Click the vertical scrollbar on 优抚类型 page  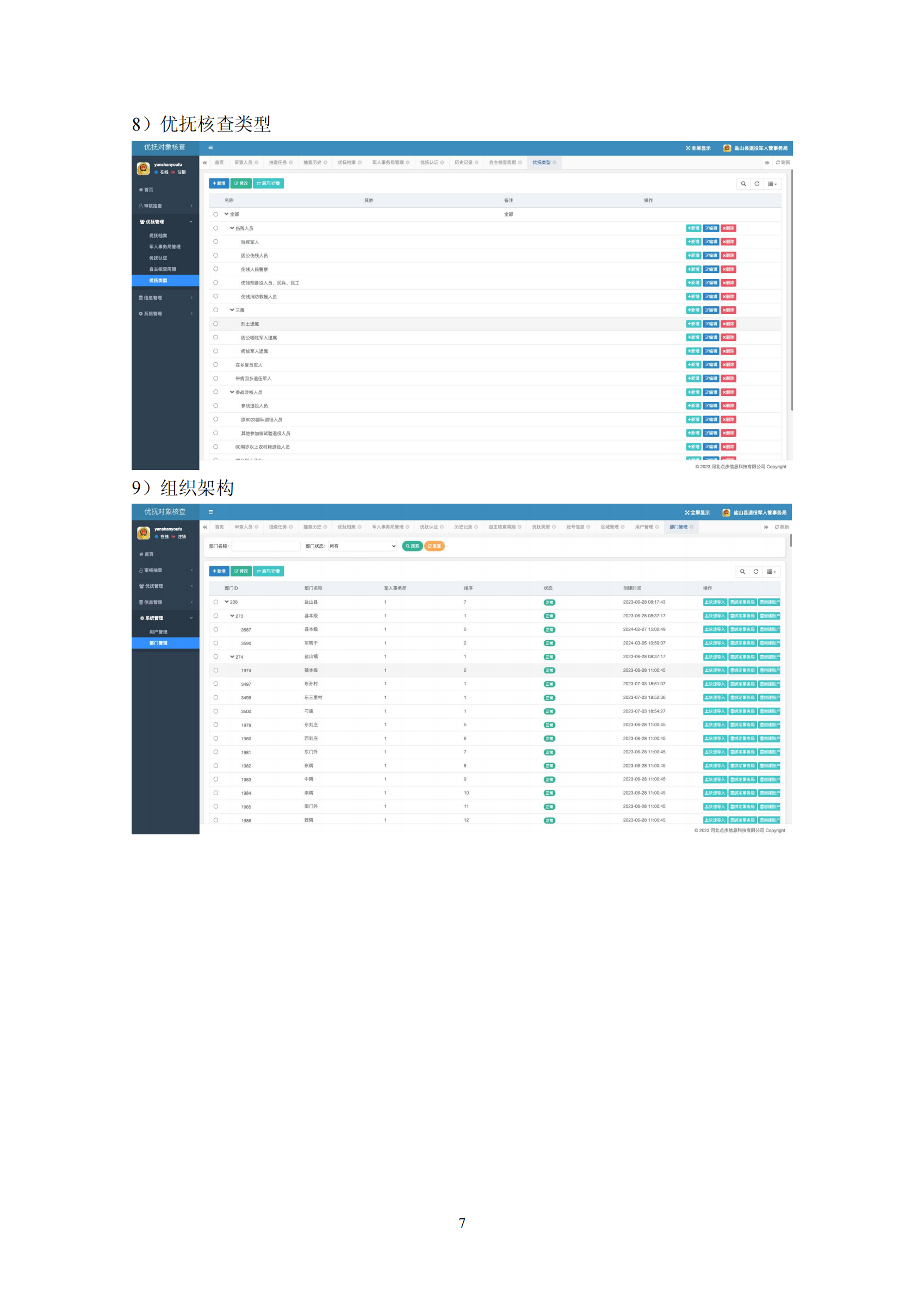tap(791, 290)
